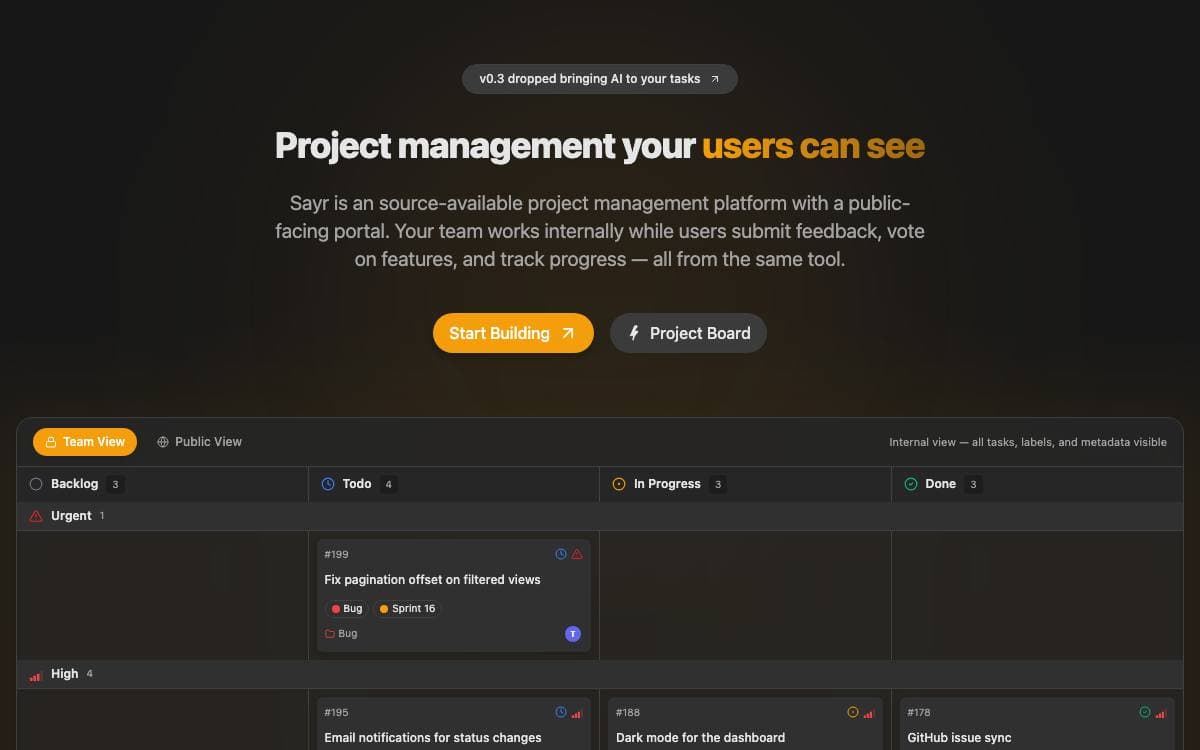Click the Todo count badge 4
Image resolution: width=1200 pixels, height=750 pixels.
coord(389,484)
